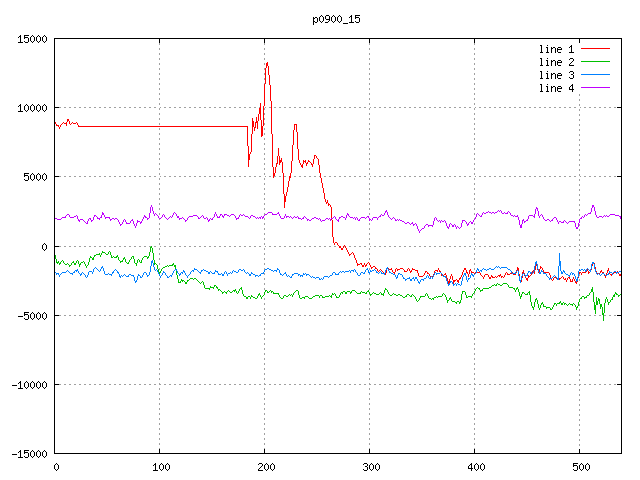This screenshot has height=480, width=640.
Task: Click the 5000 y-axis tick label
Action: pos(34,177)
